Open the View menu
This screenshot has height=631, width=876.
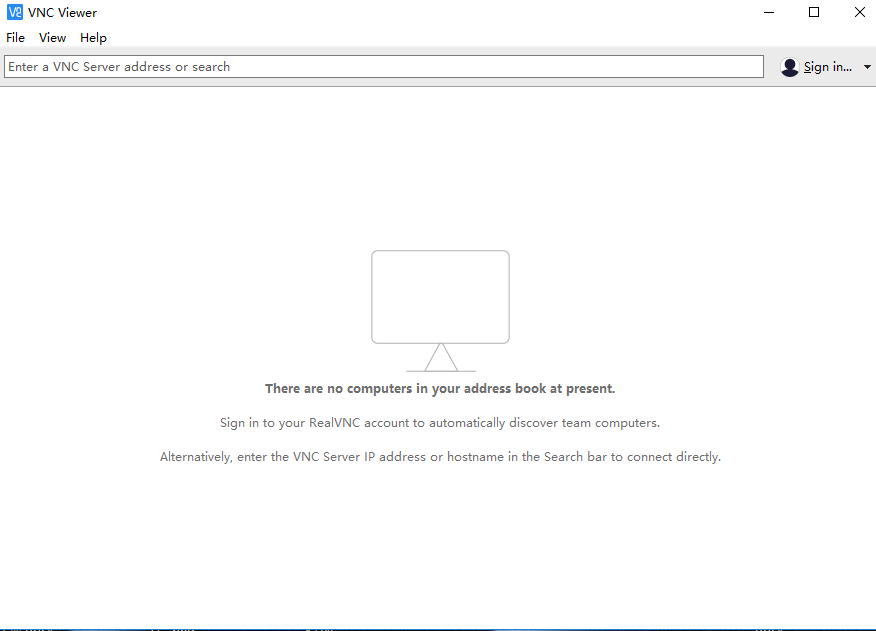(x=52, y=38)
